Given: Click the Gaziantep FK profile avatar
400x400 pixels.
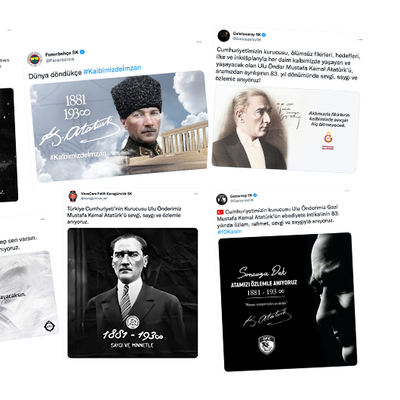Looking at the screenshot, I should click(222, 199).
